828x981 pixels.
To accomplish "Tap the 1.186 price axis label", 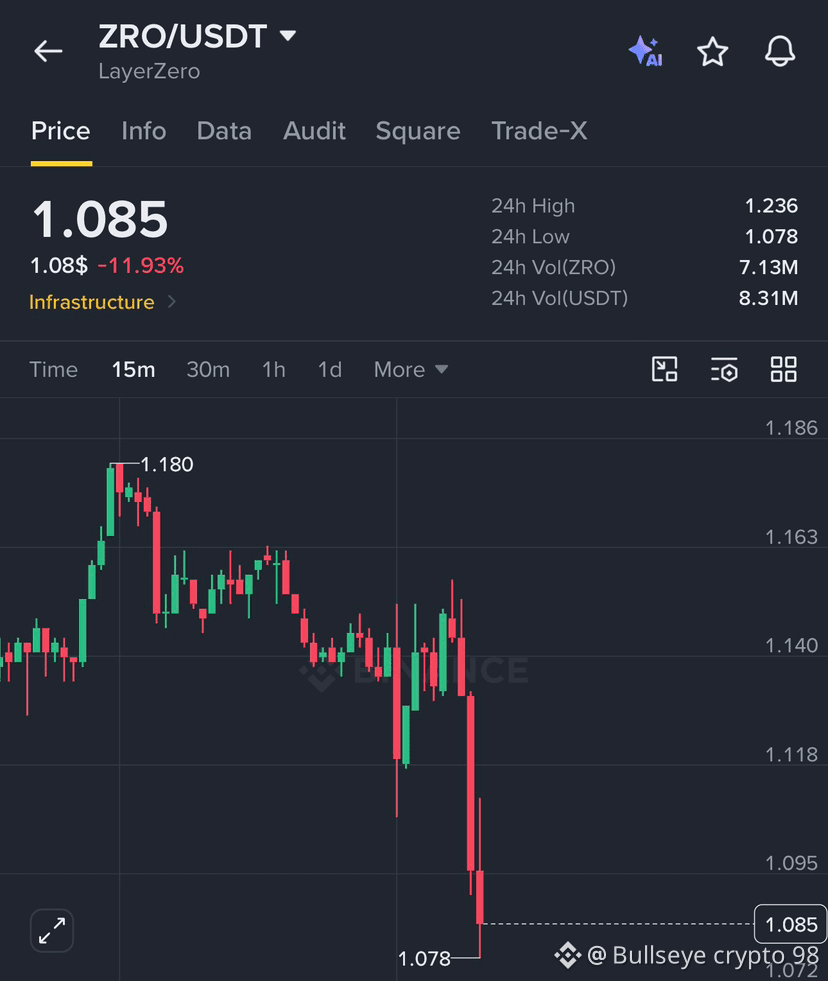I will [x=792, y=428].
